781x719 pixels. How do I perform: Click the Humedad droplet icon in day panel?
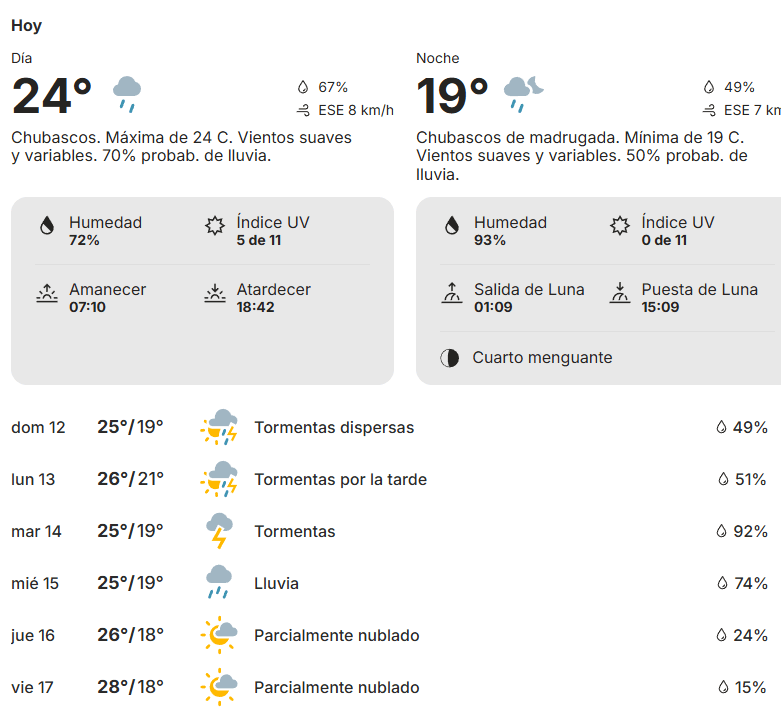(x=46, y=226)
